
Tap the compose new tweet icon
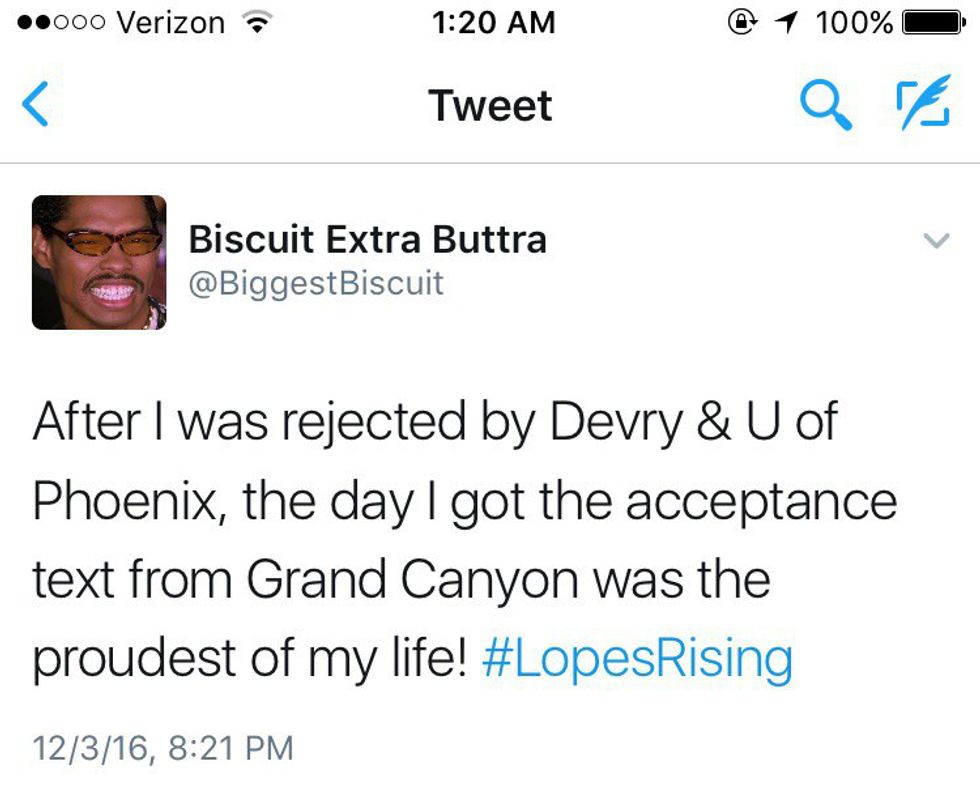coord(919,104)
